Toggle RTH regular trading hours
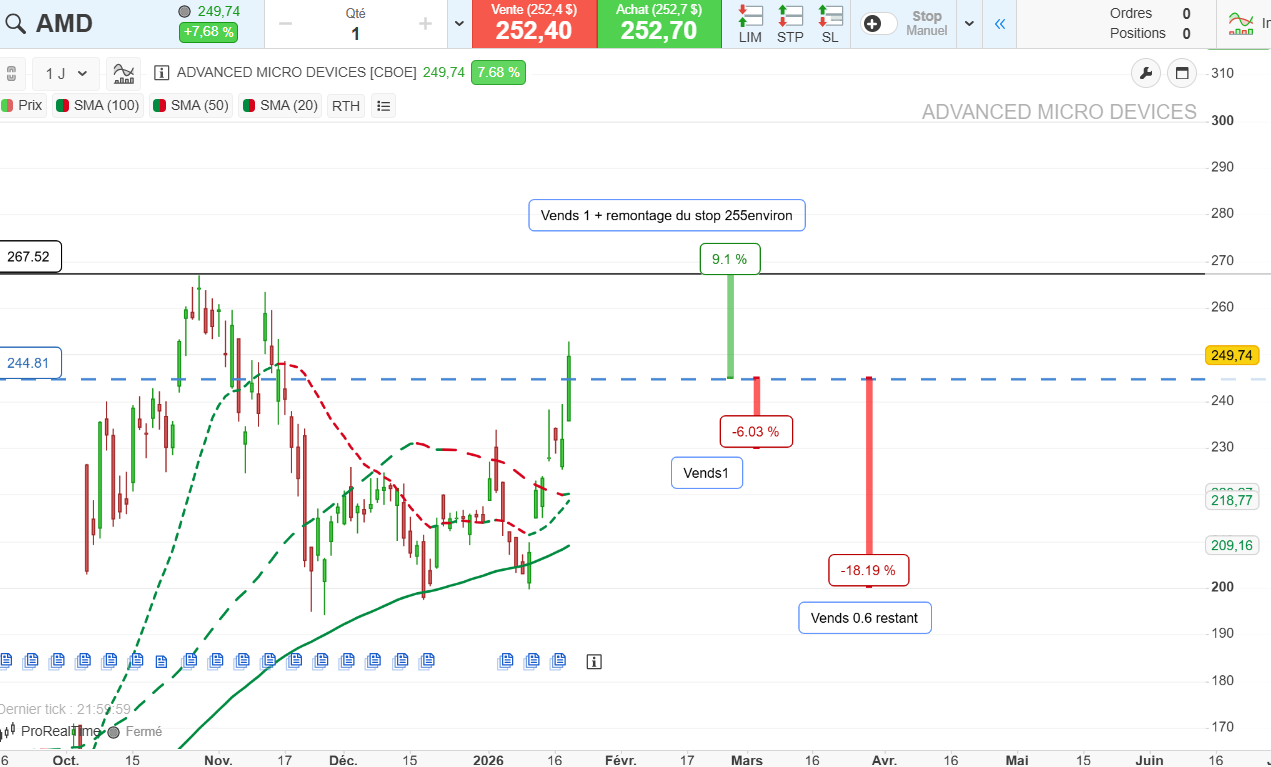Screen dimensions: 1271x767 pos(346,105)
